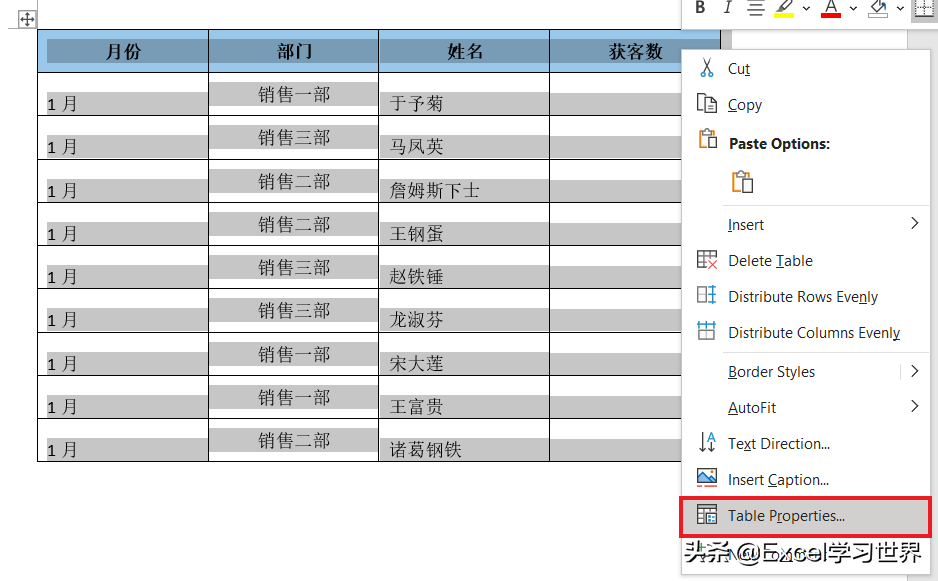Viewport: 938px width, 581px height.
Task: Click the Delete Table icon
Action: pos(706,260)
